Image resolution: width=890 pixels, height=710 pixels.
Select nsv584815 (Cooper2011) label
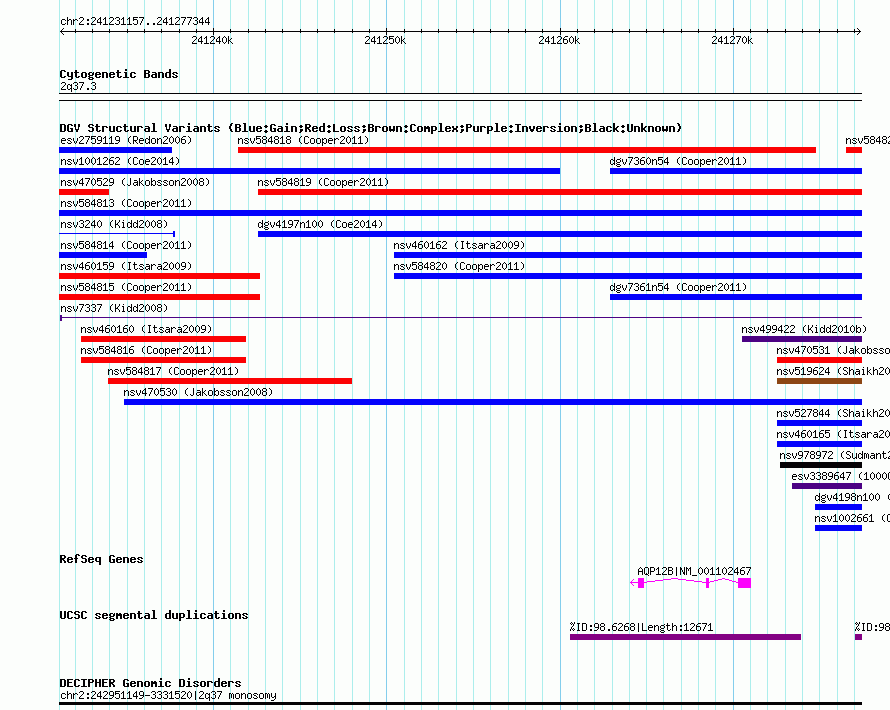(x=126, y=287)
